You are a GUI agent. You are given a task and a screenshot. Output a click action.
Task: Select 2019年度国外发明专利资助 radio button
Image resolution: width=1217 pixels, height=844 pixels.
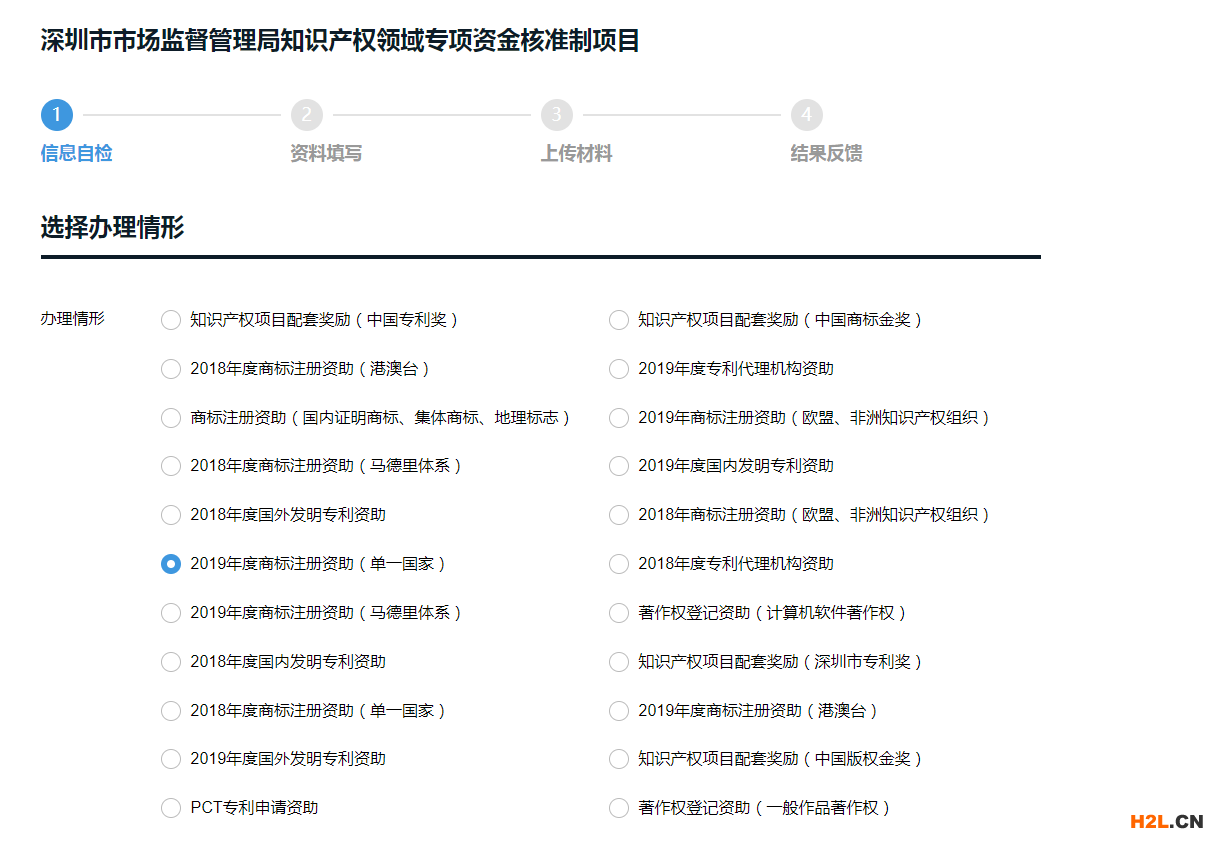pyautogui.click(x=171, y=759)
